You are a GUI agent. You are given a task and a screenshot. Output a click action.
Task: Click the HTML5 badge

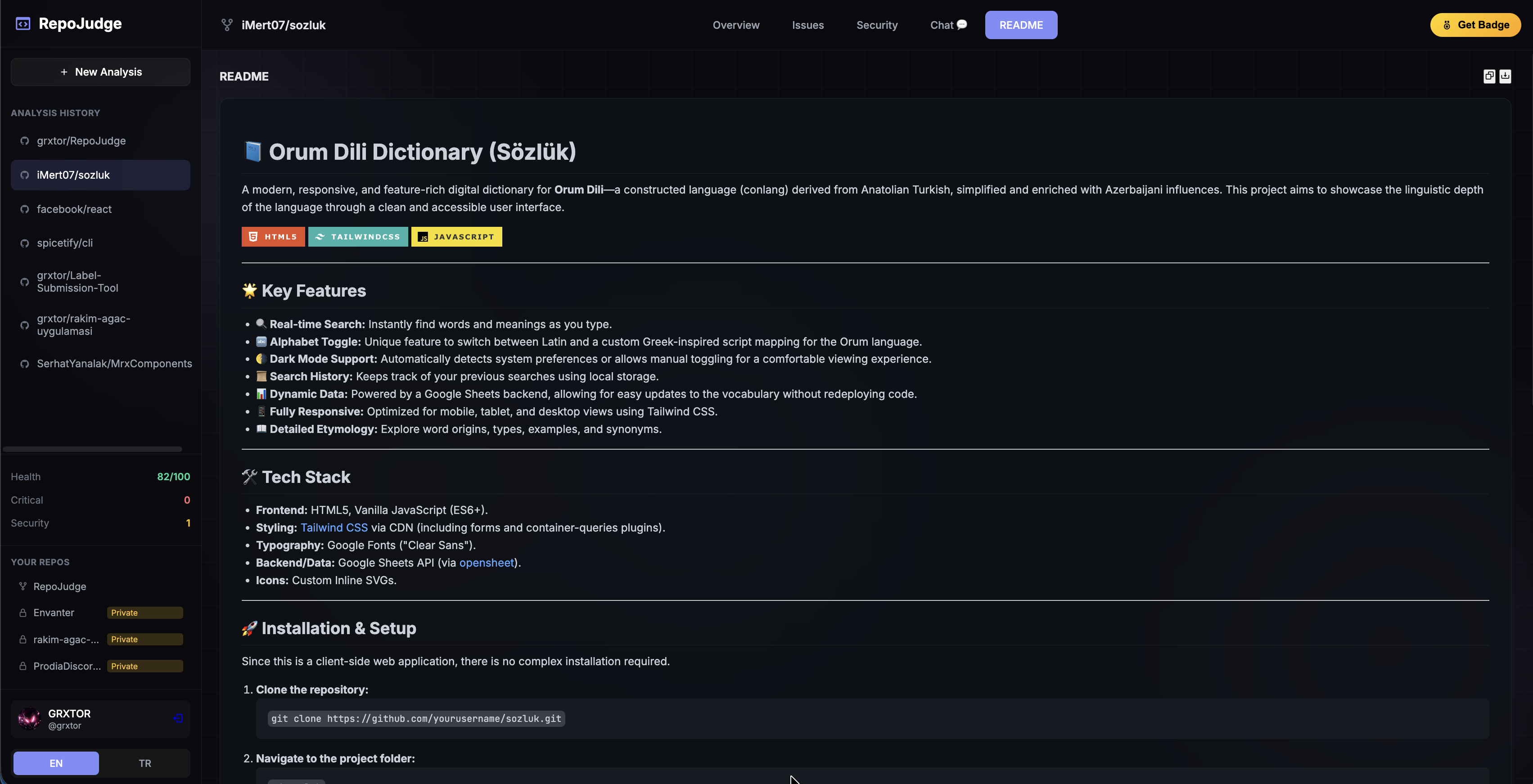point(273,237)
